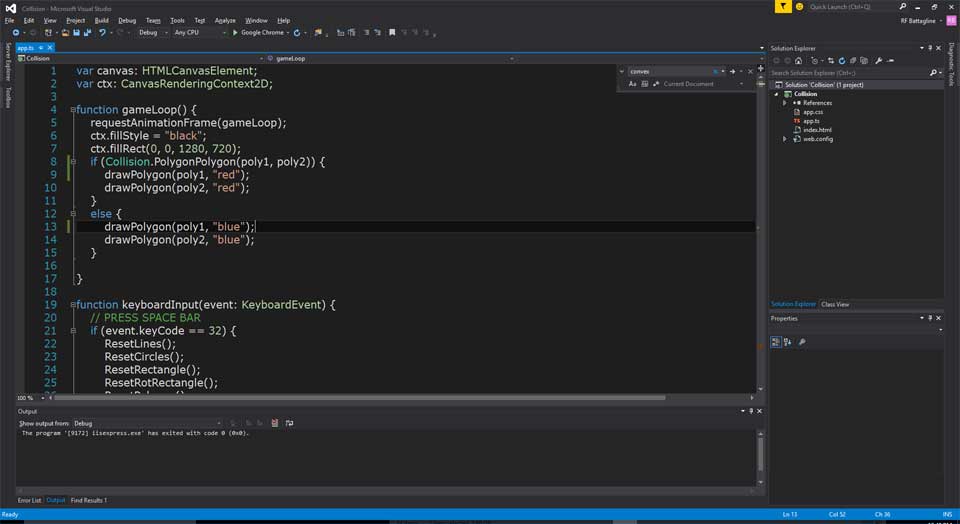Switch to the Find Results 1 tab
Image resolution: width=960 pixels, height=524 pixels.
[x=89, y=501]
